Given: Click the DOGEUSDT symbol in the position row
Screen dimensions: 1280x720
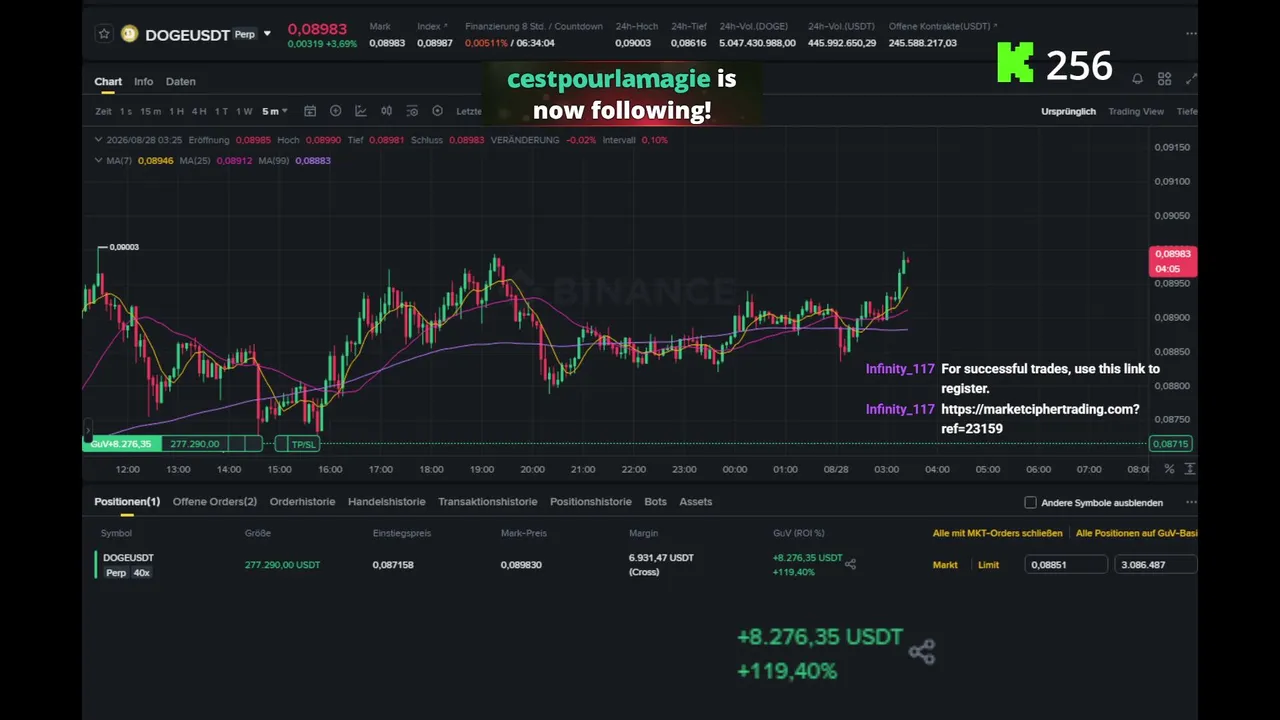Looking at the screenshot, I should click(x=128, y=558).
